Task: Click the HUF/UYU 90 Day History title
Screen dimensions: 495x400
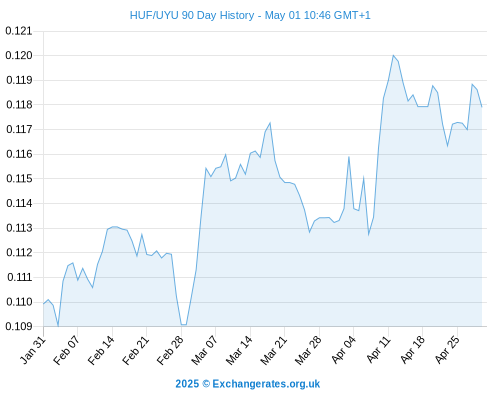Action: [x=250, y=15]
